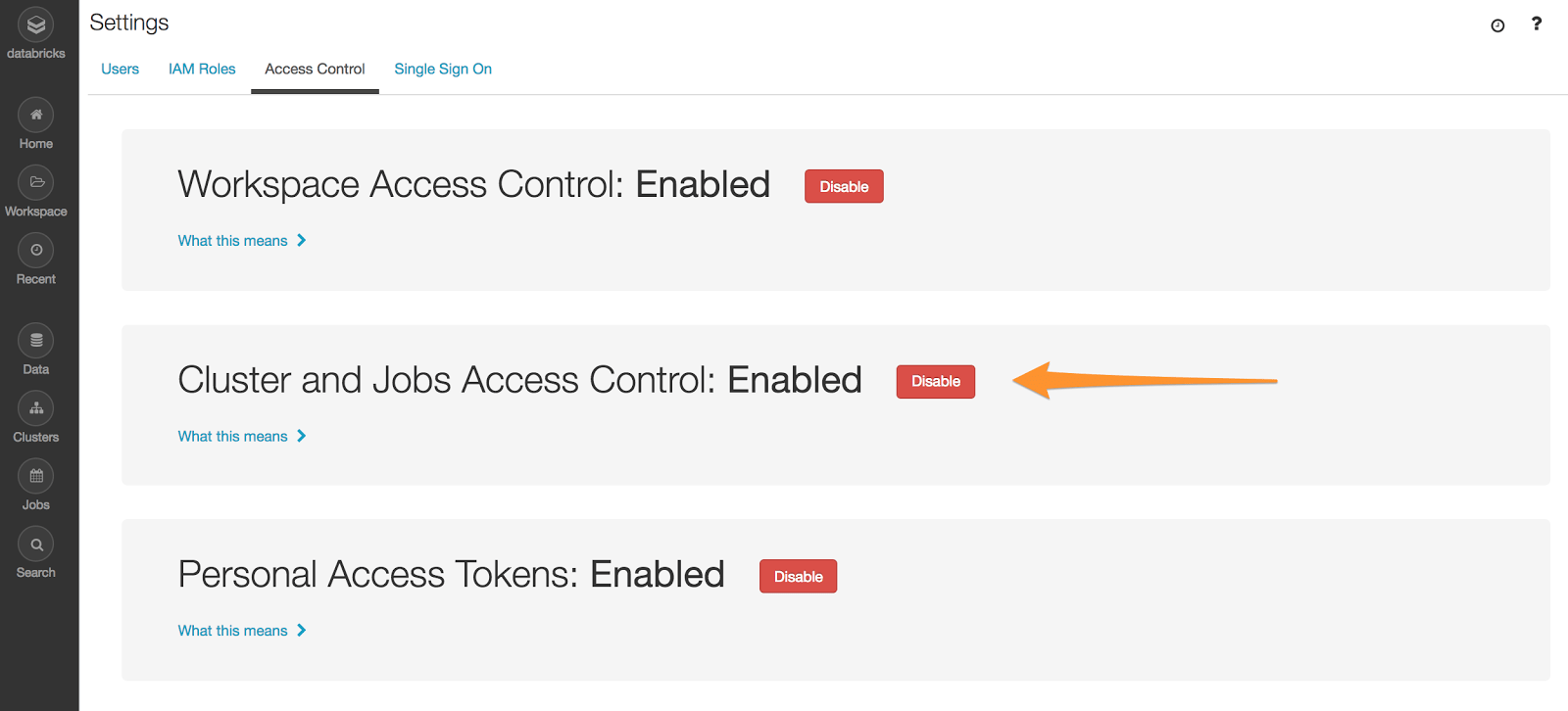Open the Data icon in the sidebar
This screenshot has height=711, width=1568.
(35, 340)
